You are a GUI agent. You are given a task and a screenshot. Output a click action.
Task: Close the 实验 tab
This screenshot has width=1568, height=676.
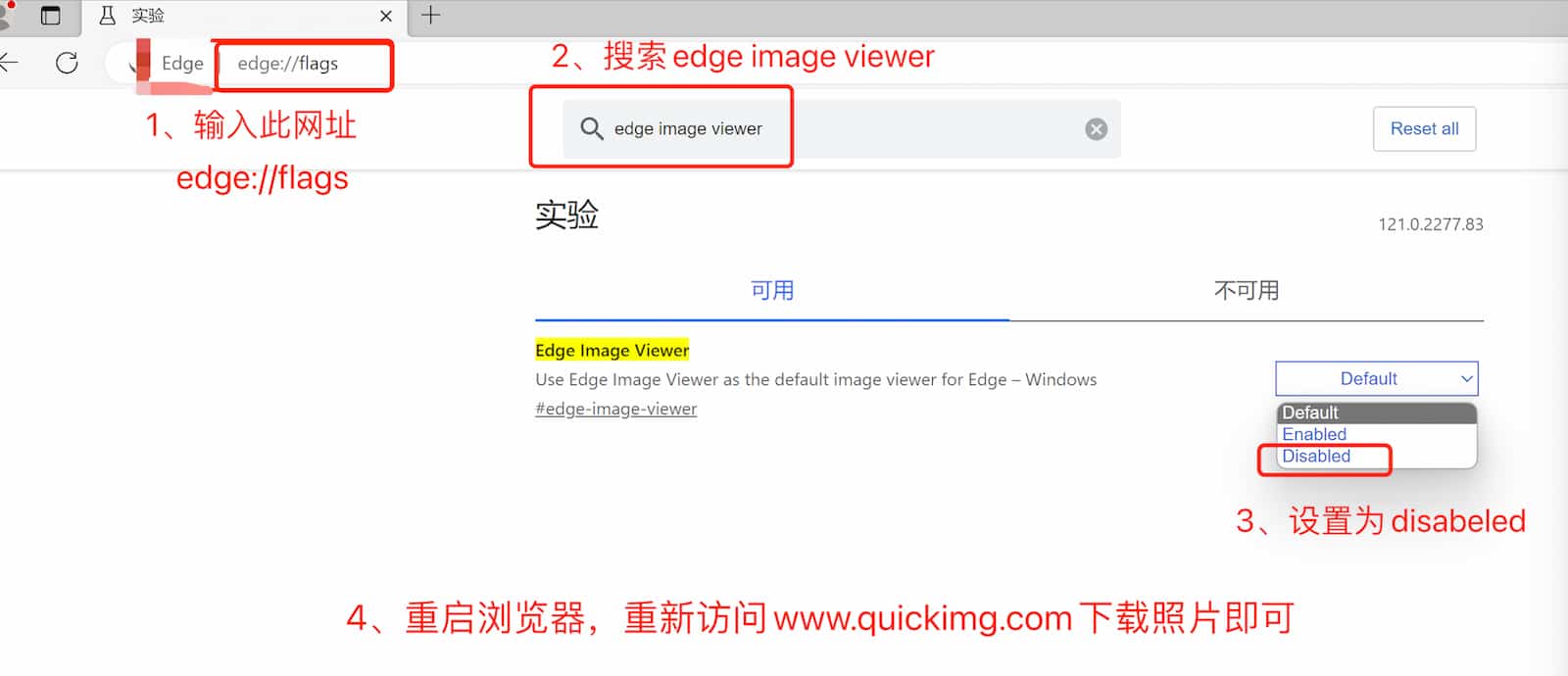tap(386, 16)
